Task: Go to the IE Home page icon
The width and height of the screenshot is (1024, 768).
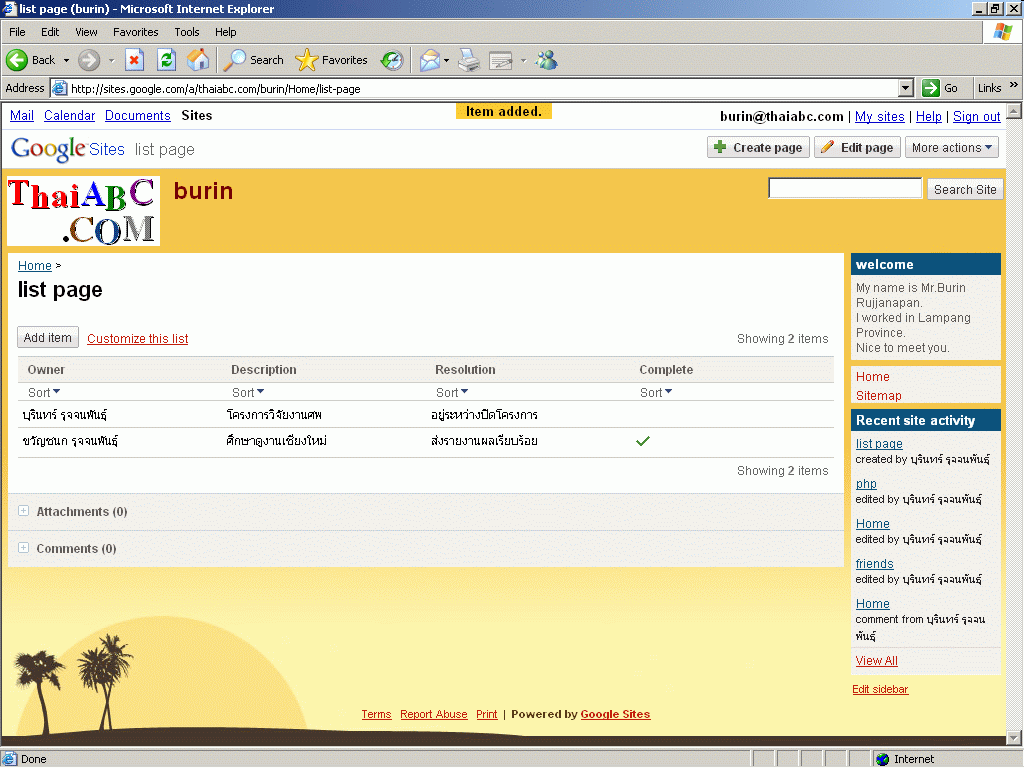Action: (198, 60)
